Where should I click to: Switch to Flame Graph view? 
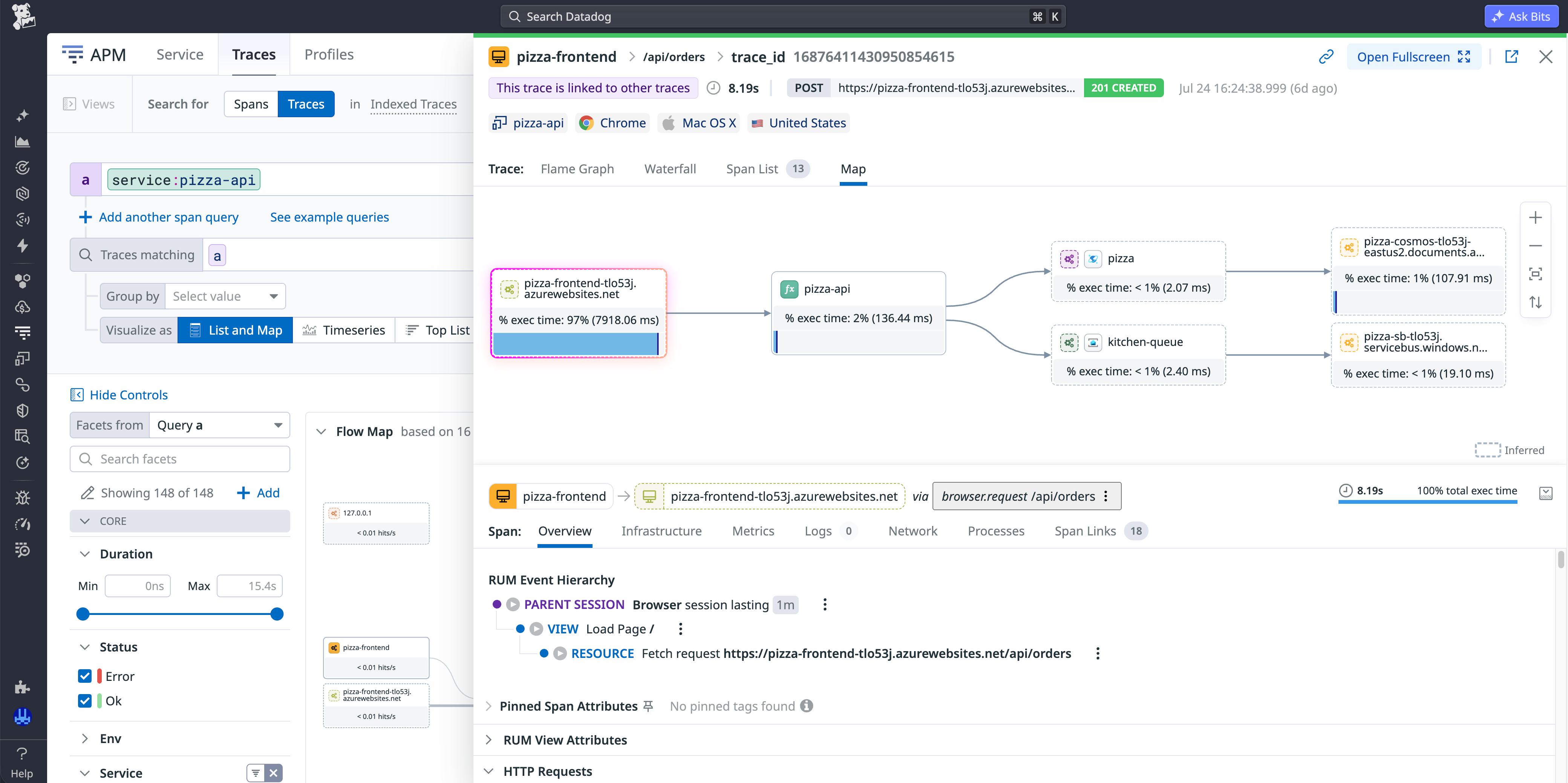(x=577, y=169)
